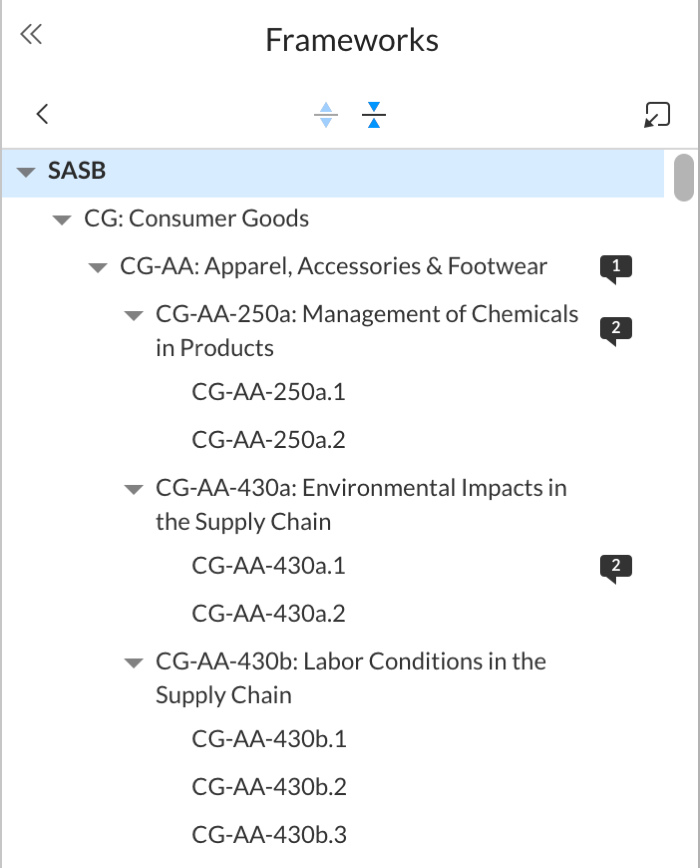Select CG-AA-250a.2 item
Viewport: 700px width, 868px height.
click(268, 440)
